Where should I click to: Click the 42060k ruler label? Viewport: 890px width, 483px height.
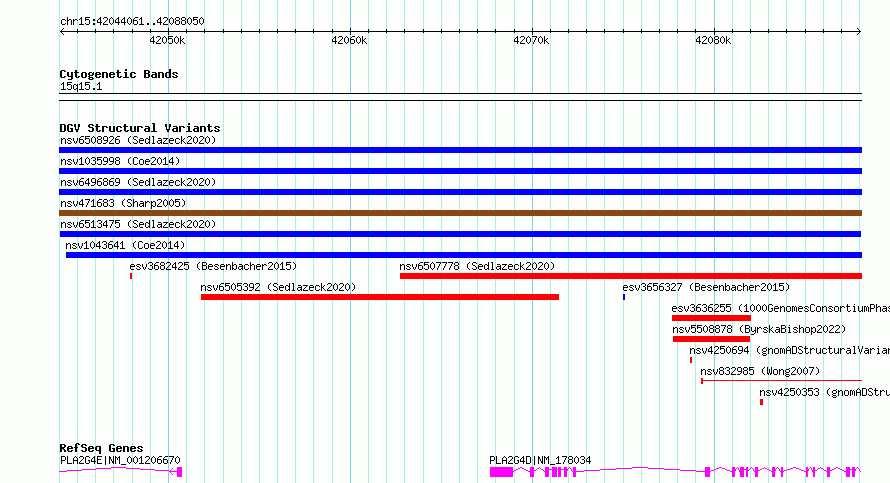[x=349, y=41]
